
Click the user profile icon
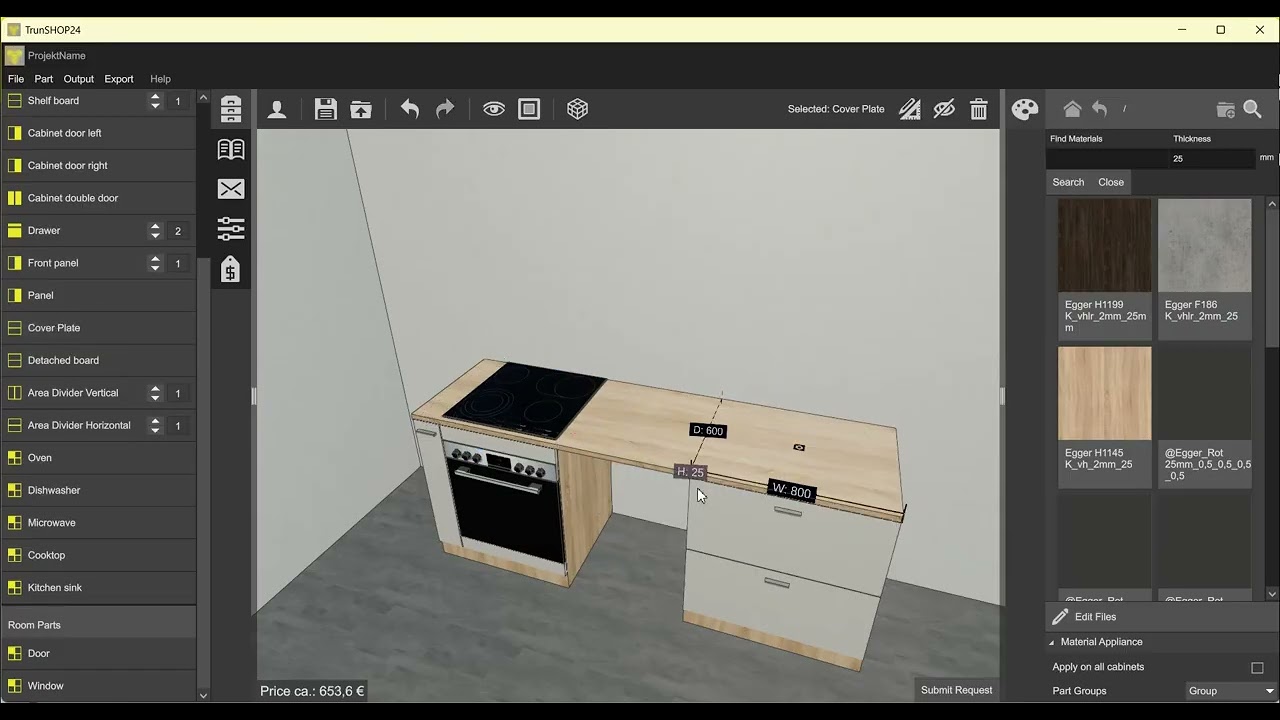tap(277, 109)
